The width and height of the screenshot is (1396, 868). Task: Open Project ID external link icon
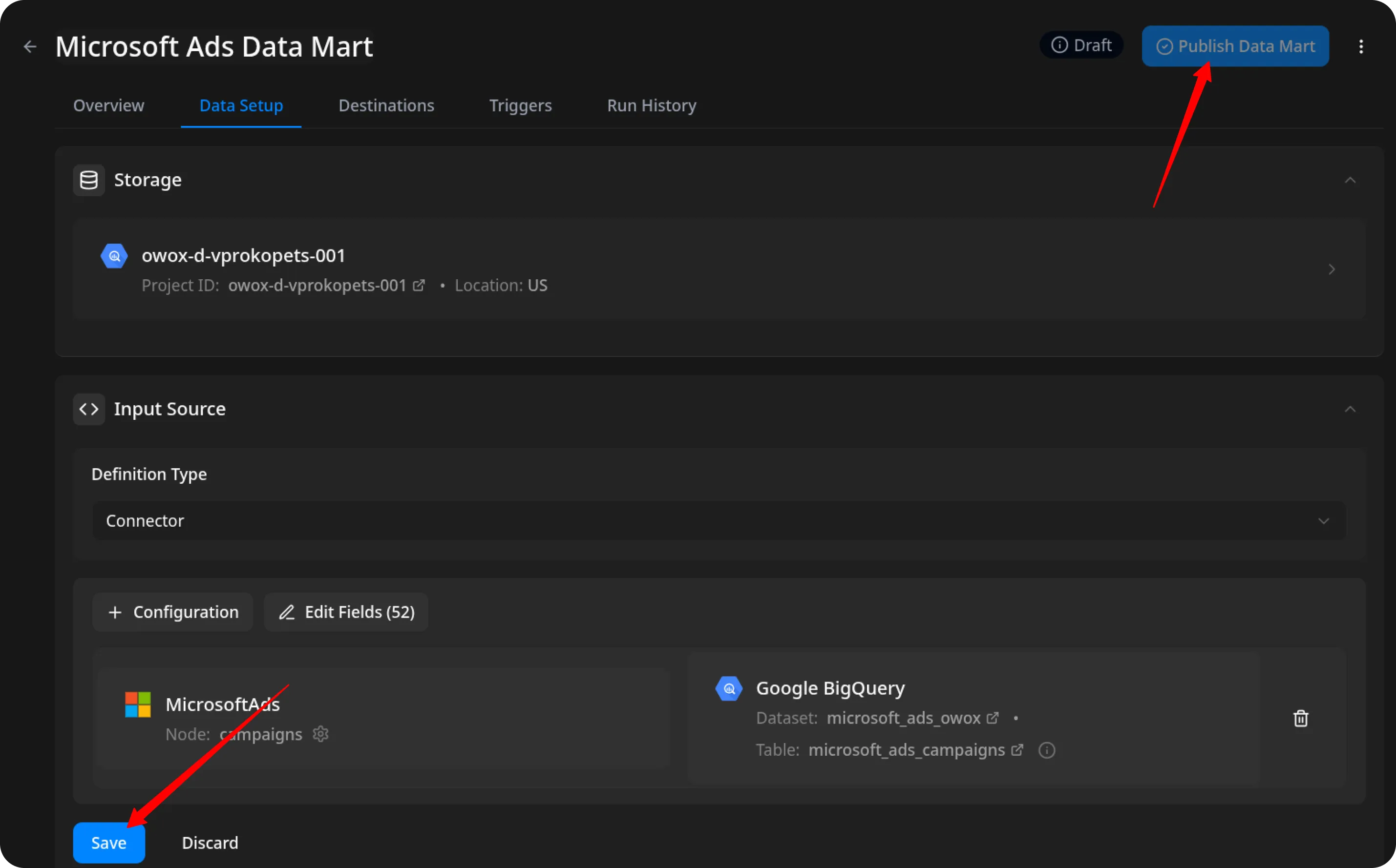[x=419, y=285]
